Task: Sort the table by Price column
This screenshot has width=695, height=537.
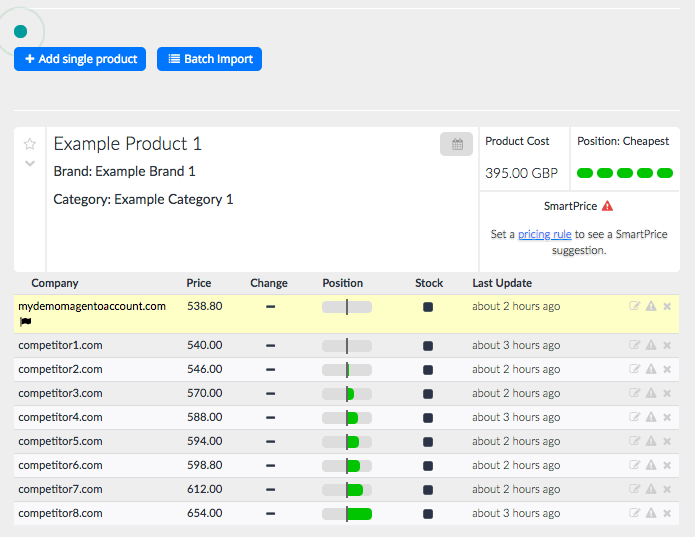Action: [198, 283]
